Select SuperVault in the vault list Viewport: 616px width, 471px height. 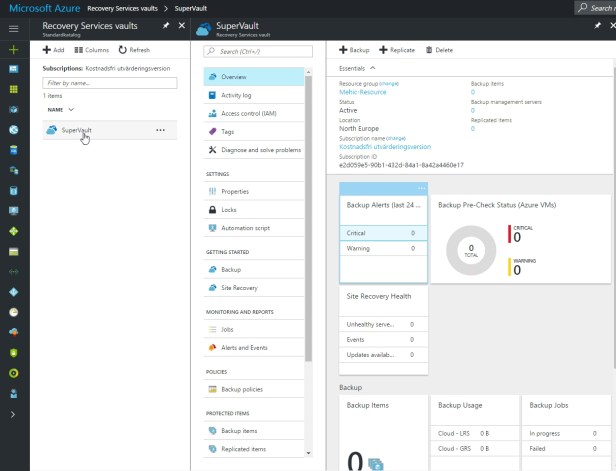(76, 130)
